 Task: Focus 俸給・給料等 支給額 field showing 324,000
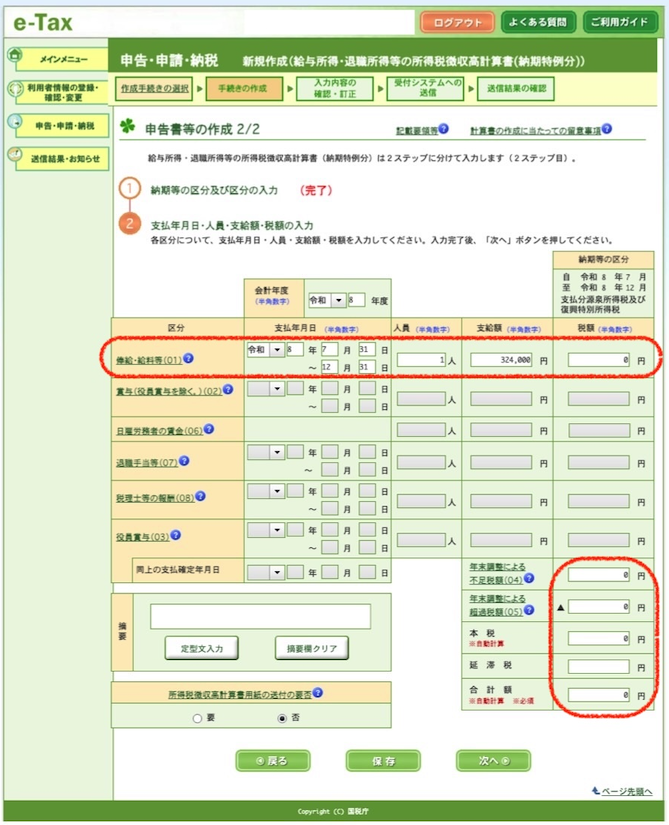coord(501,360)
